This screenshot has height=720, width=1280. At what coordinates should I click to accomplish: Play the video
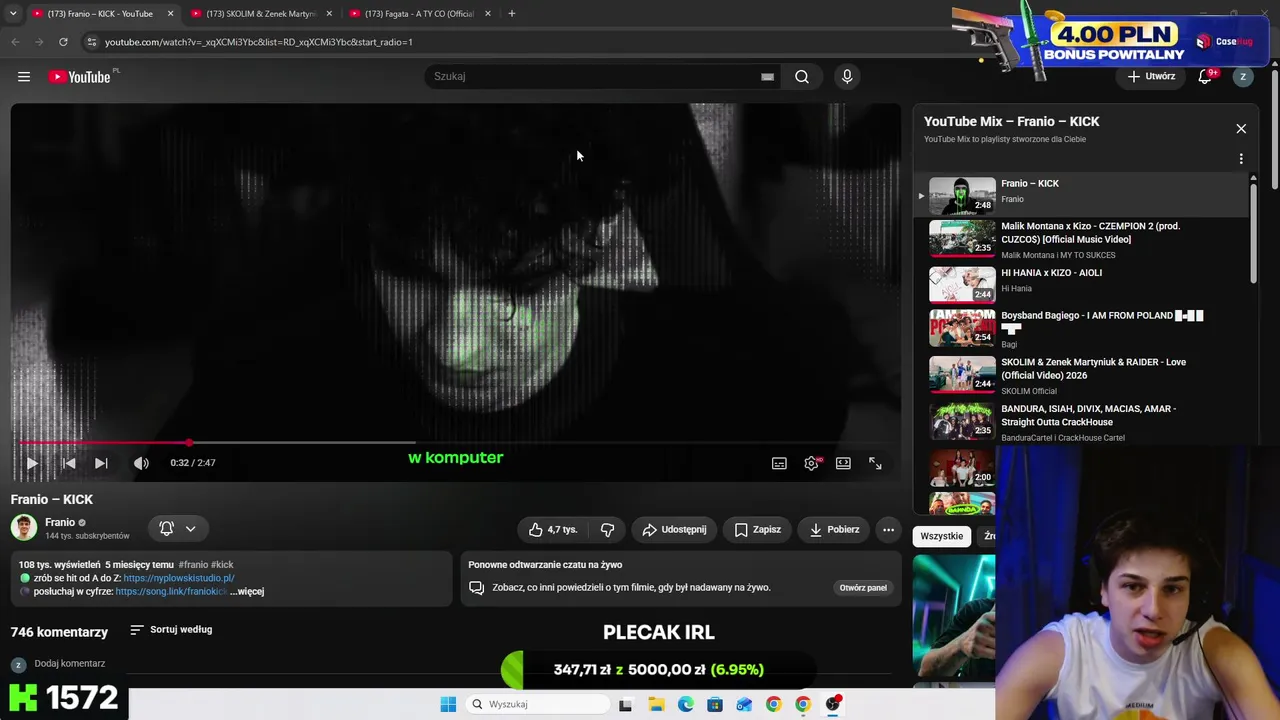(32, 463)
